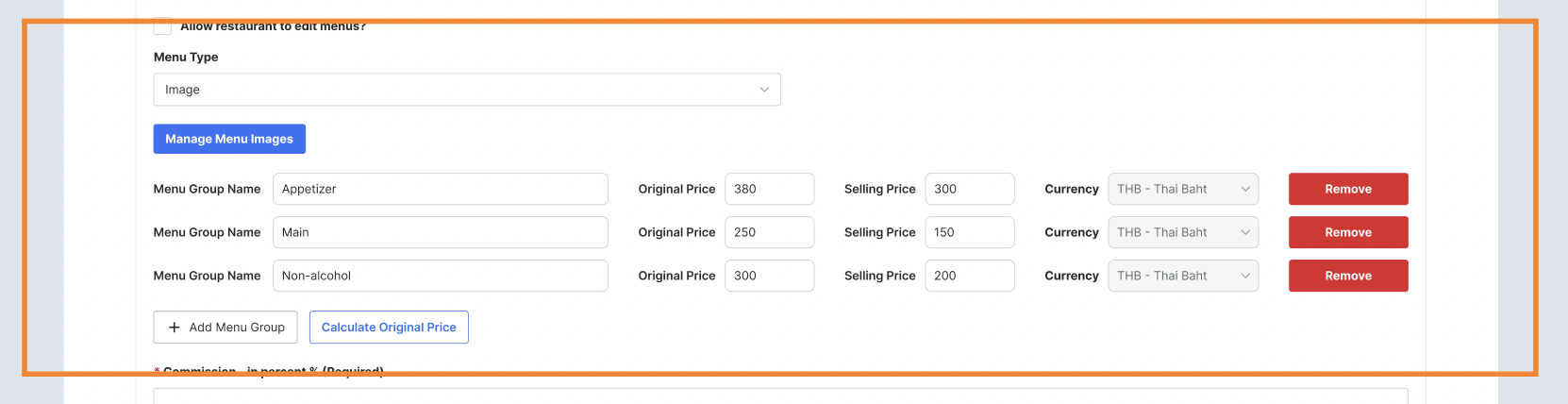The width and height of the screenshot is (1568, 404).
Task: Open the Menu Type dropdown
Action: click(x=467, y=90)
